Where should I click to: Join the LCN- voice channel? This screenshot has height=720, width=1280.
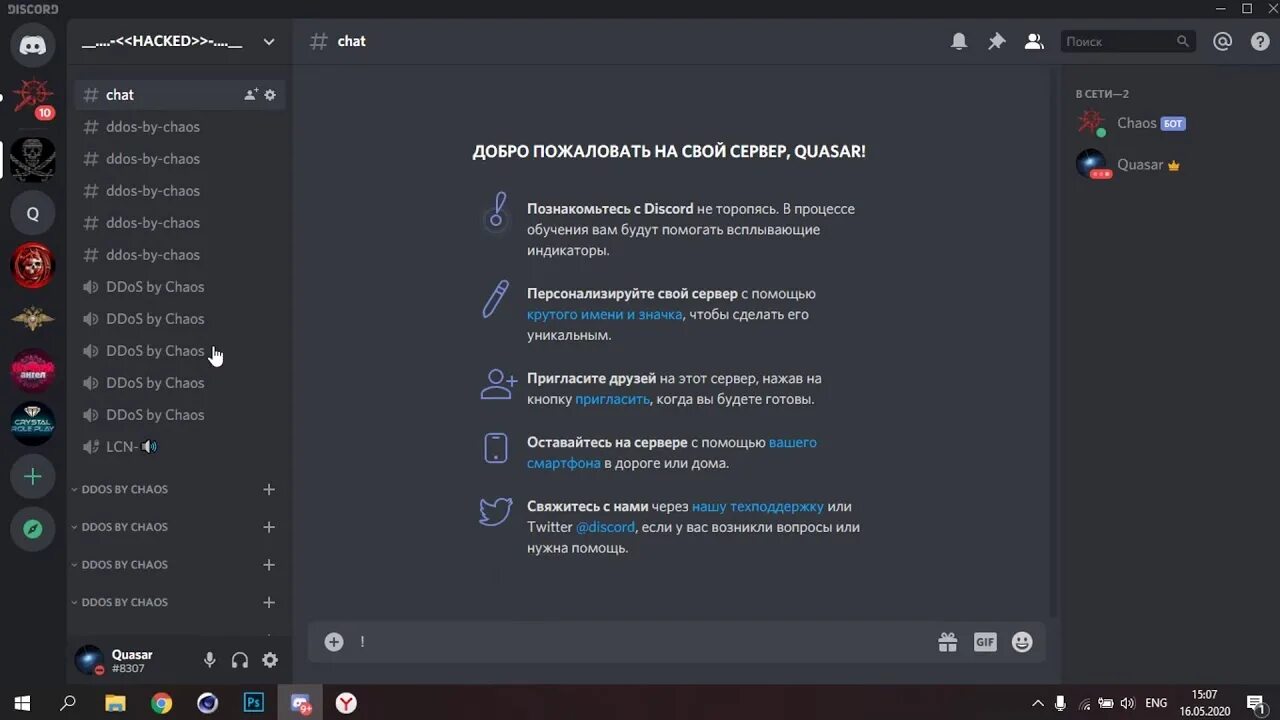click(x=180, y=447)
